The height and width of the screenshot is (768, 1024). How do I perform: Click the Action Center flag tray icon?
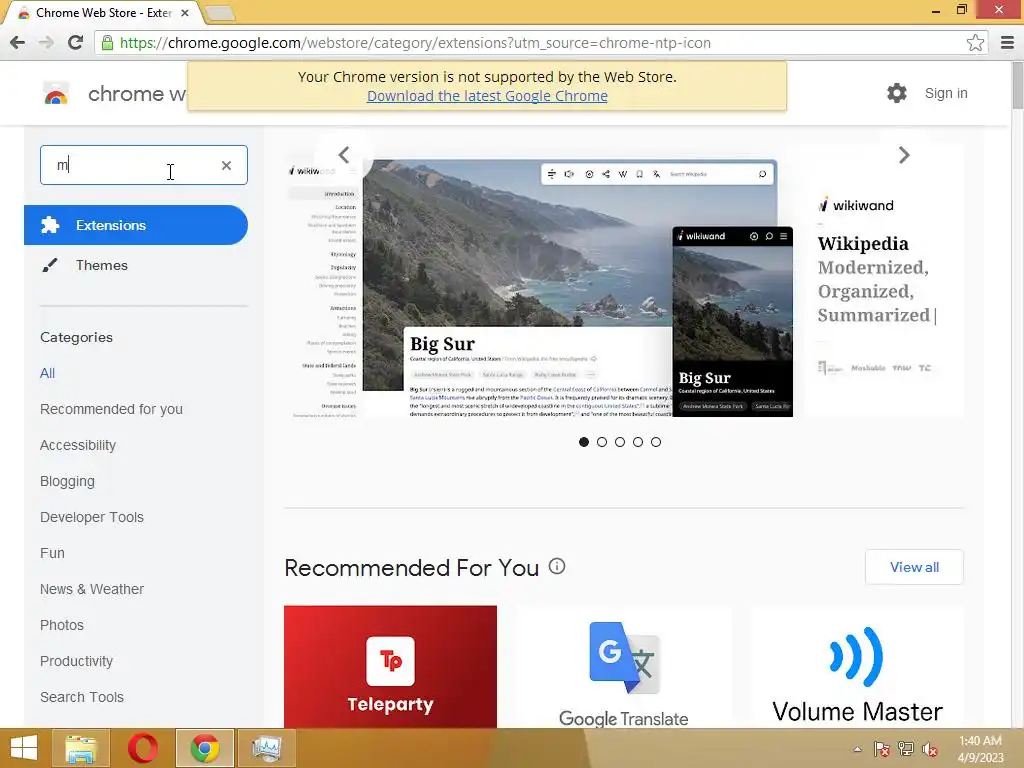pos(881,749)
